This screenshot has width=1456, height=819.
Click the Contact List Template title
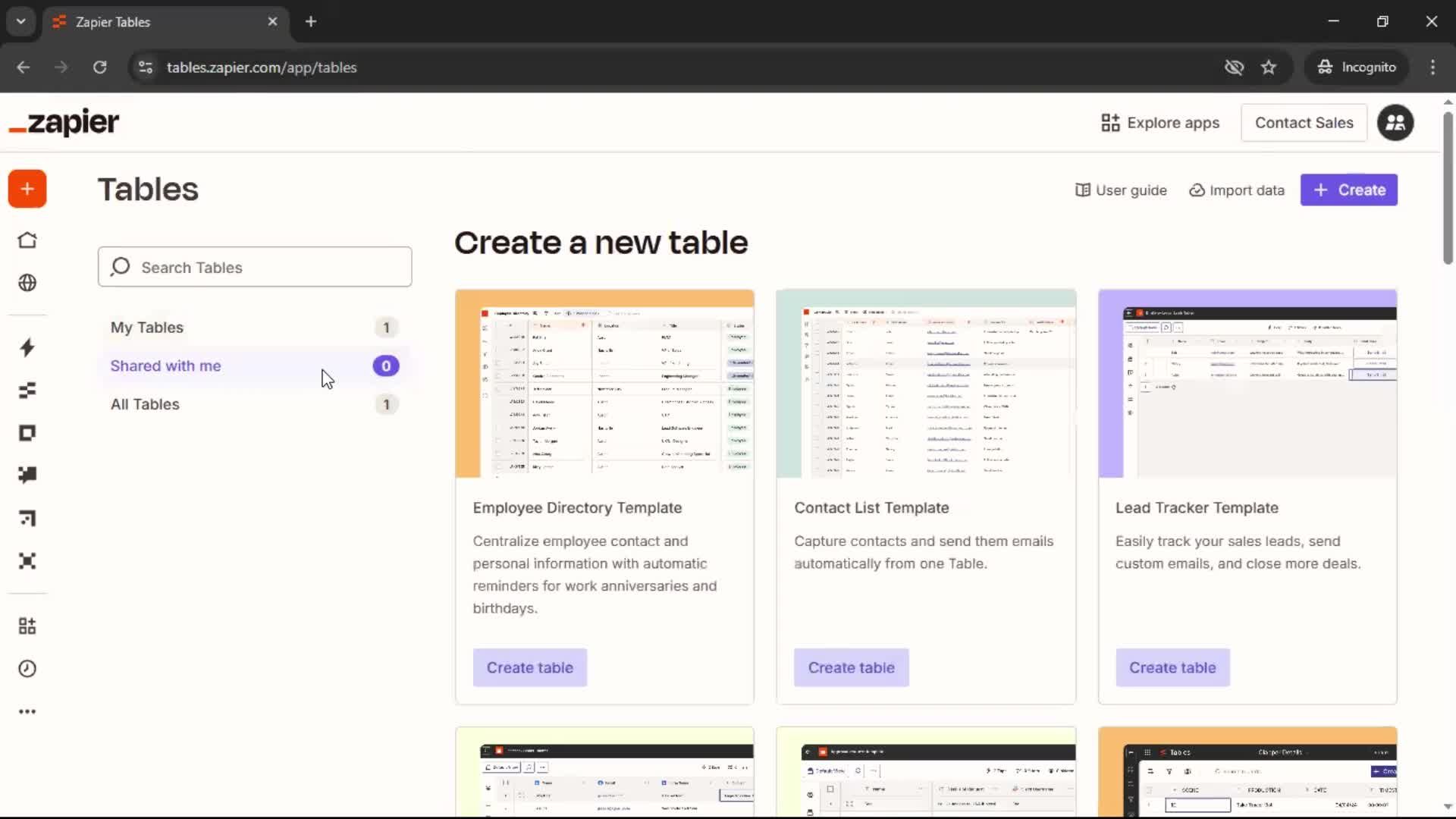coord(871,508)
